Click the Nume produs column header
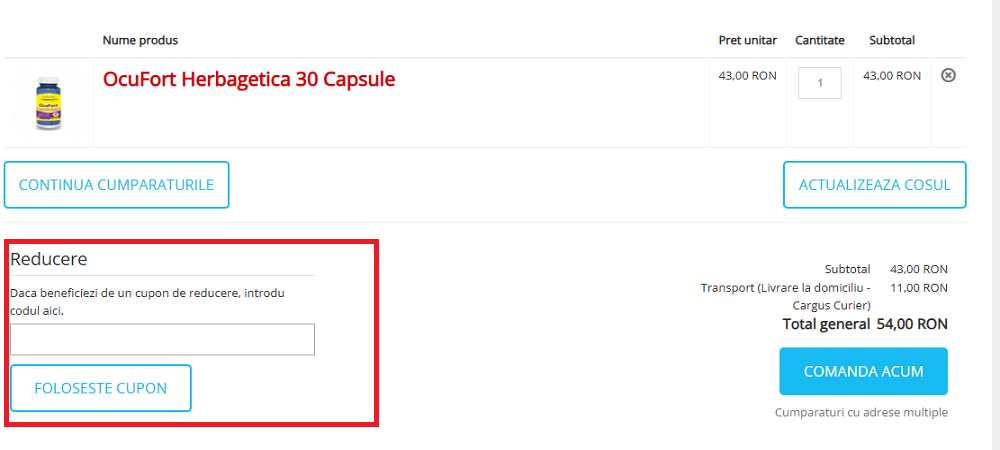Image resolution: width=1000 pixels, height=450 pixels. (x=140, y=41)
